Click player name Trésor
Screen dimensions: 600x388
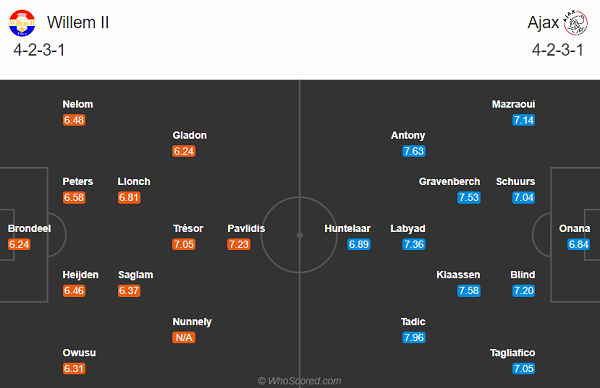(188, 228)
